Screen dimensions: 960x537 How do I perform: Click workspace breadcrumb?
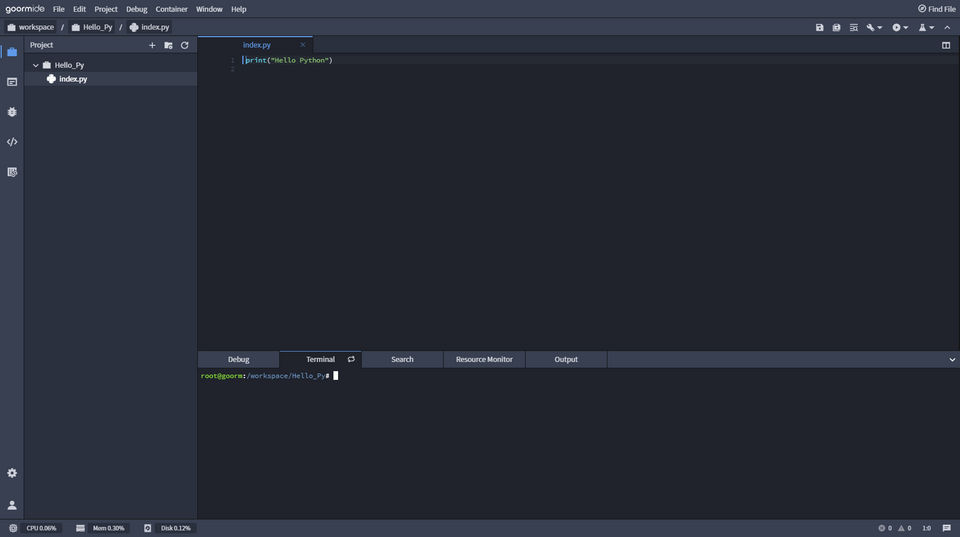coord(31,28)
